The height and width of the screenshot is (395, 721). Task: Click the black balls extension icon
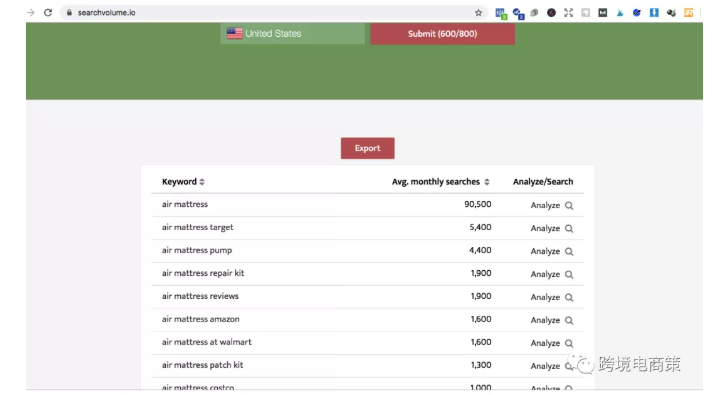671,13
